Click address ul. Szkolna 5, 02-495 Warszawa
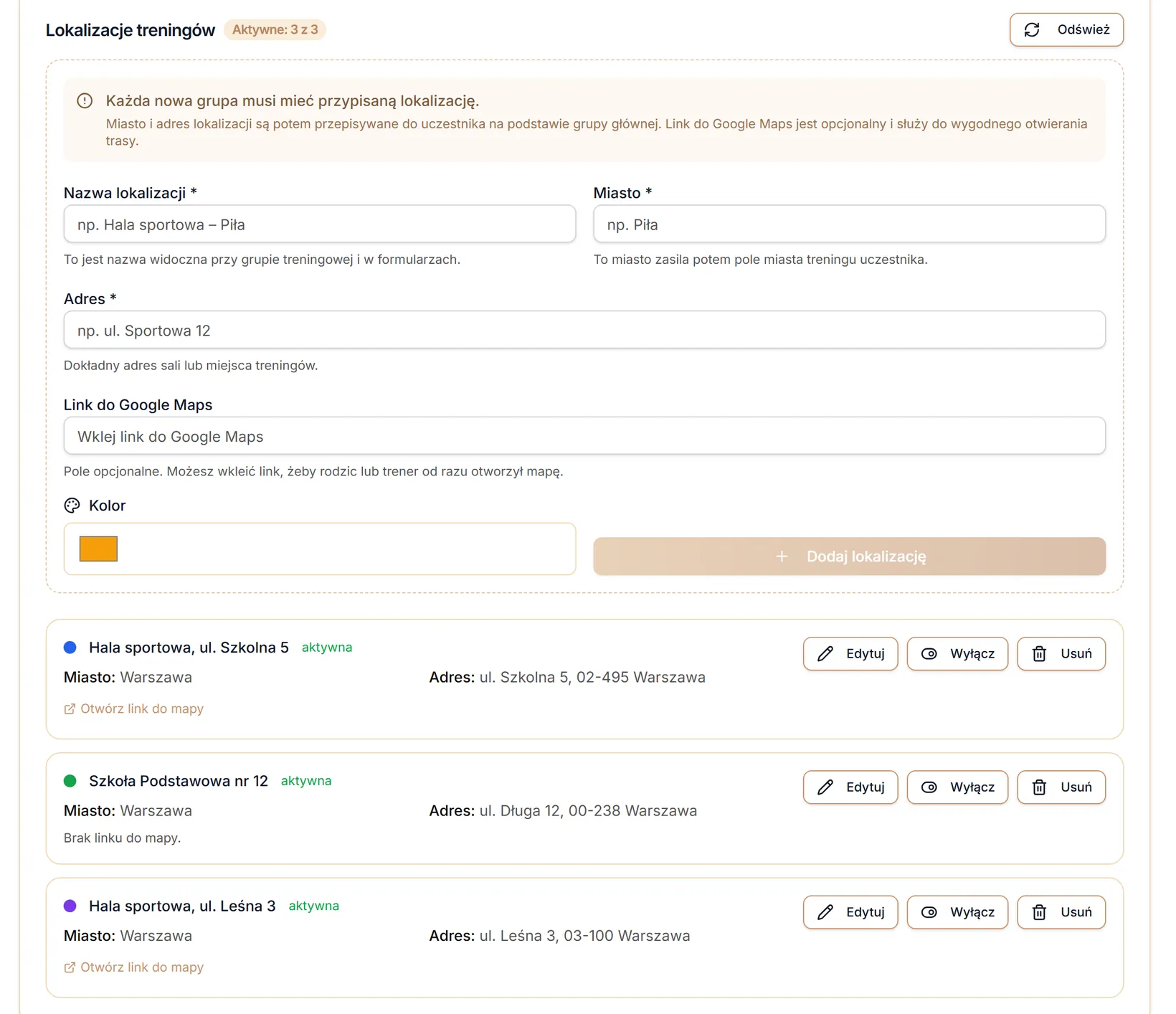The height and width of the screenshot is (1014, 1176). pos(592,678)
